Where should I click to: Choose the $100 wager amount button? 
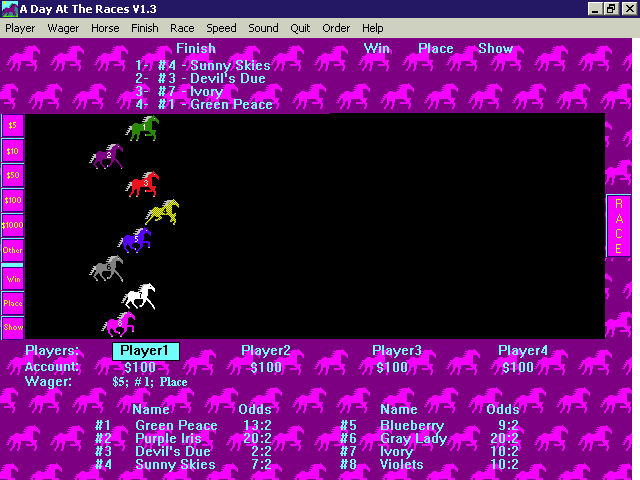tap(13, 200)
